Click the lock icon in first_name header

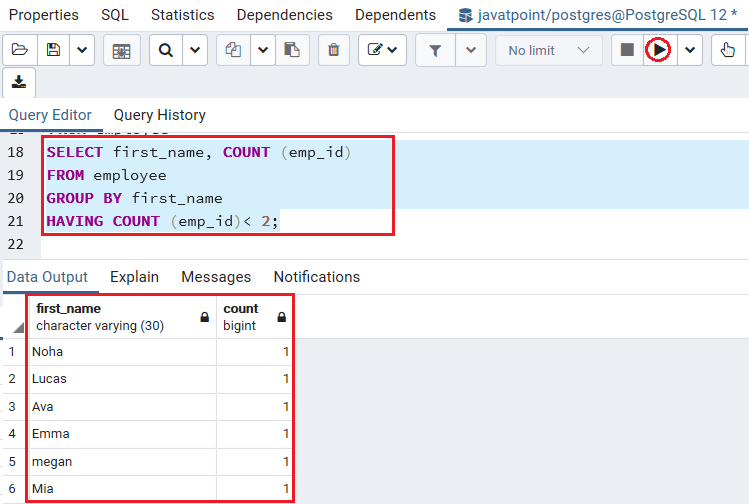[204, 317]
